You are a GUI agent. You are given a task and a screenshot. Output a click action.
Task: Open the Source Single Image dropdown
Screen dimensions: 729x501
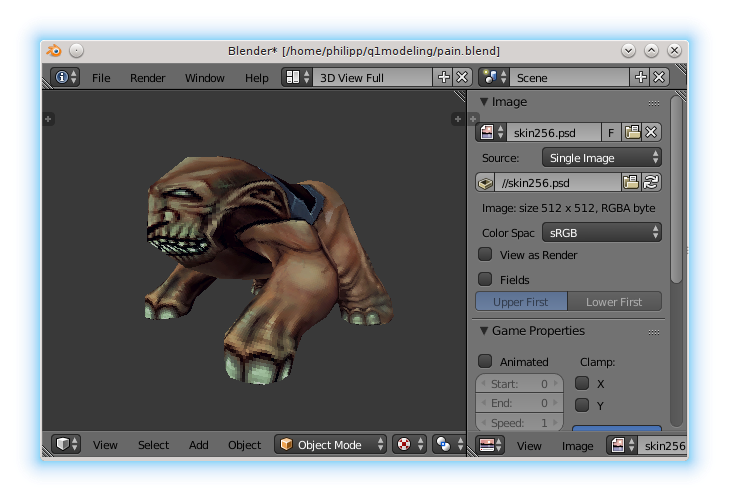pyautogui.click(x=602, y=158)
